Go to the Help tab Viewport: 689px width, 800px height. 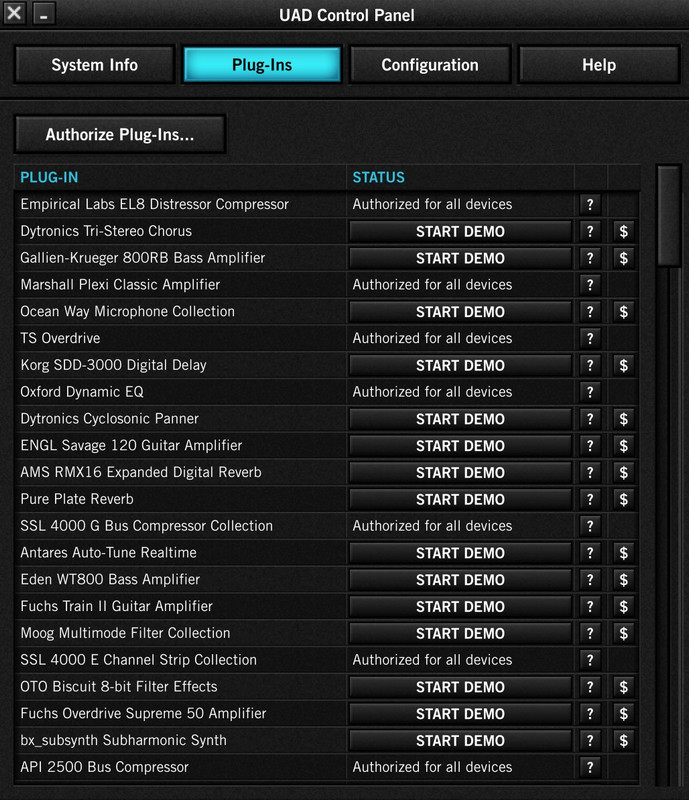pos(599,65)
